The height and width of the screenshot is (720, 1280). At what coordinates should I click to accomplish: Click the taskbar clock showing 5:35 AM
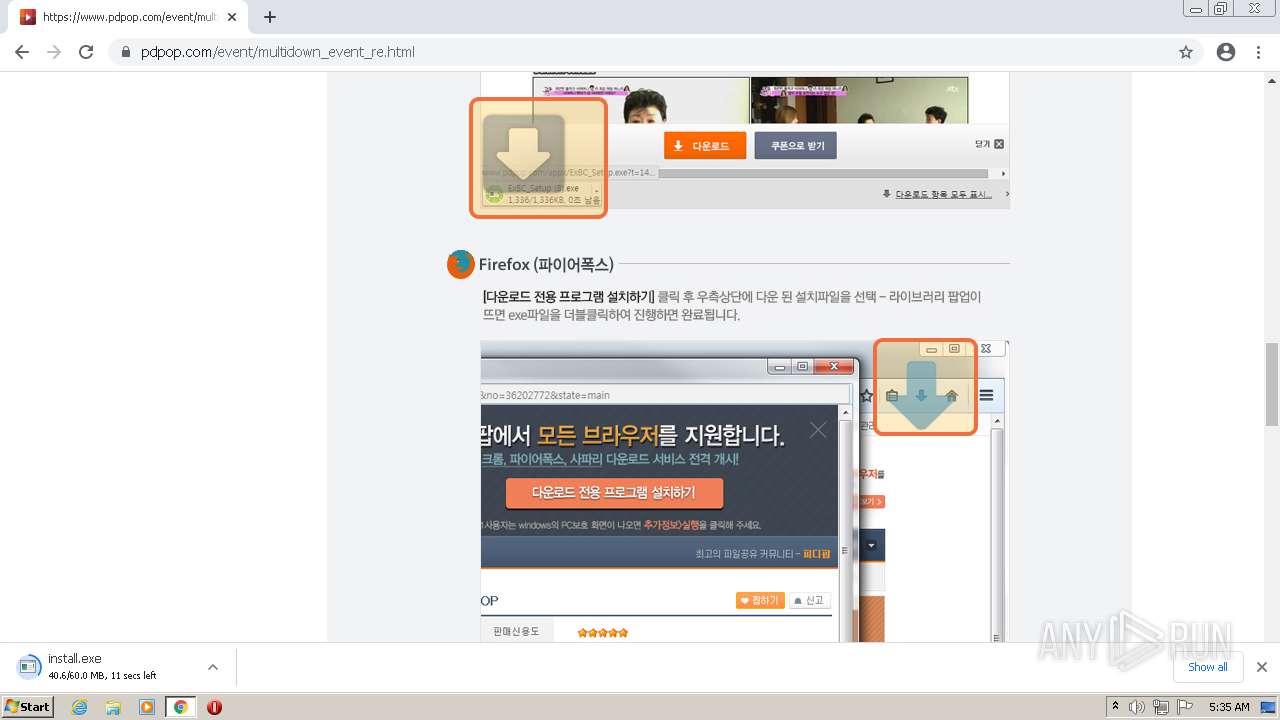pyautogui.click(x=1229, y=707)
